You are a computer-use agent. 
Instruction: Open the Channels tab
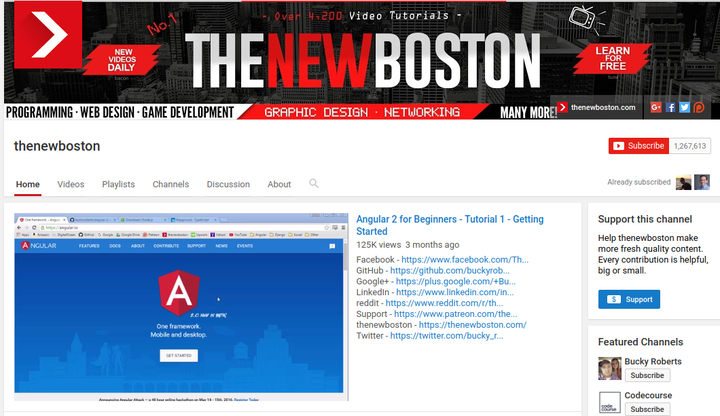click(171, 184)
